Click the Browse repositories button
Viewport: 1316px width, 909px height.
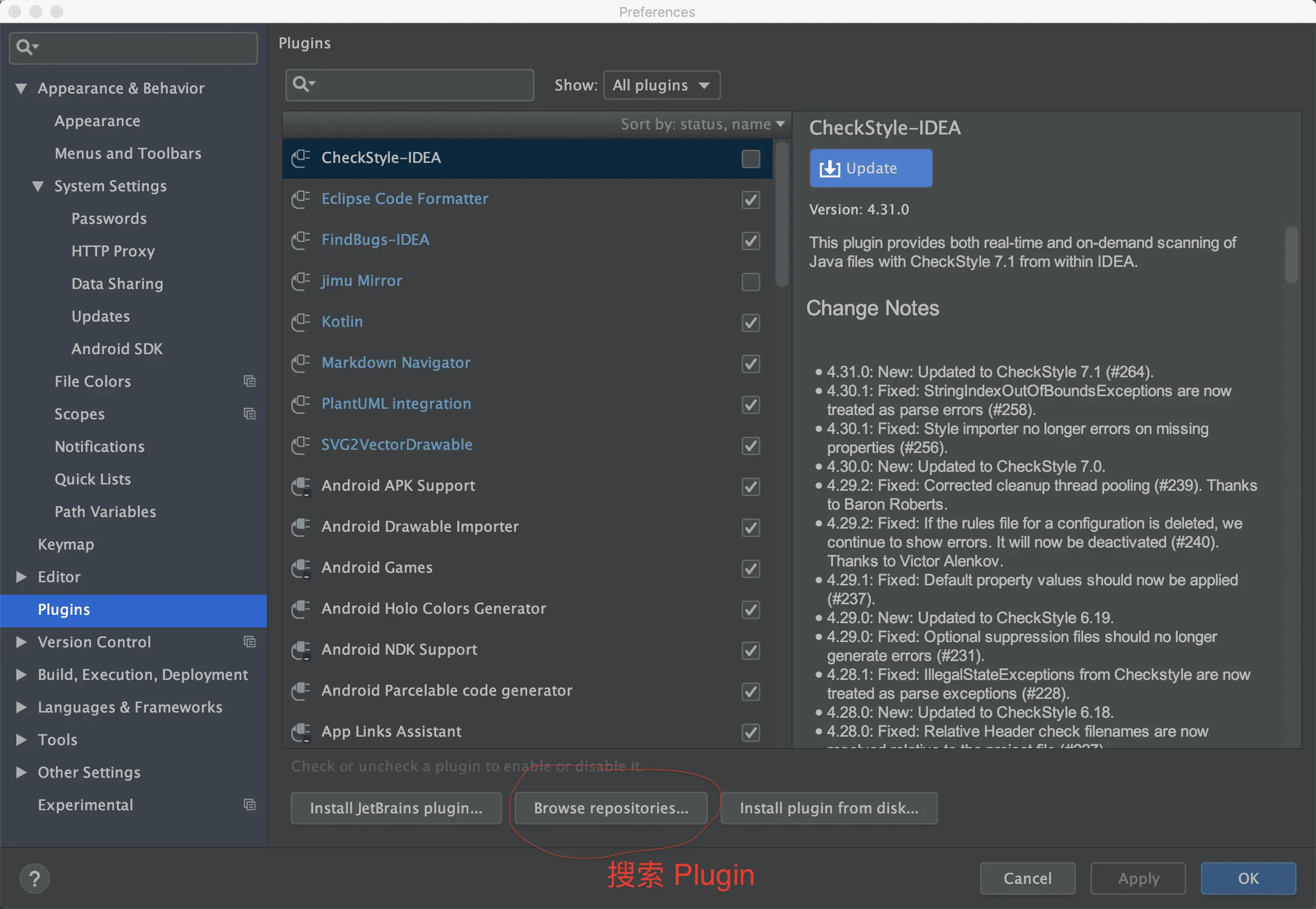tap(611, 808)
